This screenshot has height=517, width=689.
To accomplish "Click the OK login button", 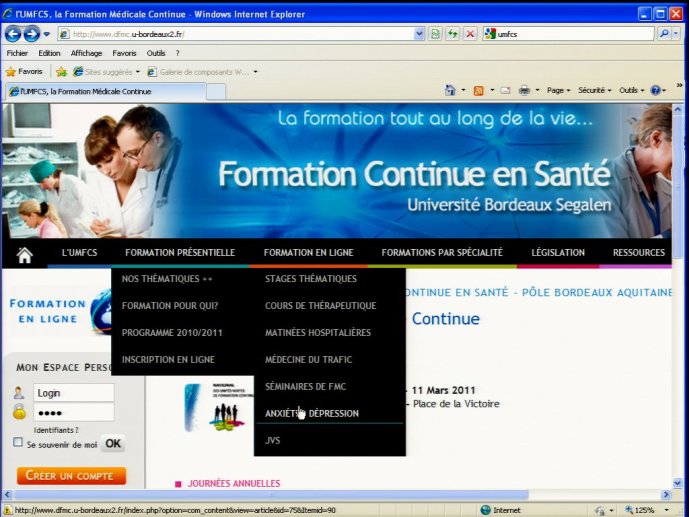I will pos(113,444).
